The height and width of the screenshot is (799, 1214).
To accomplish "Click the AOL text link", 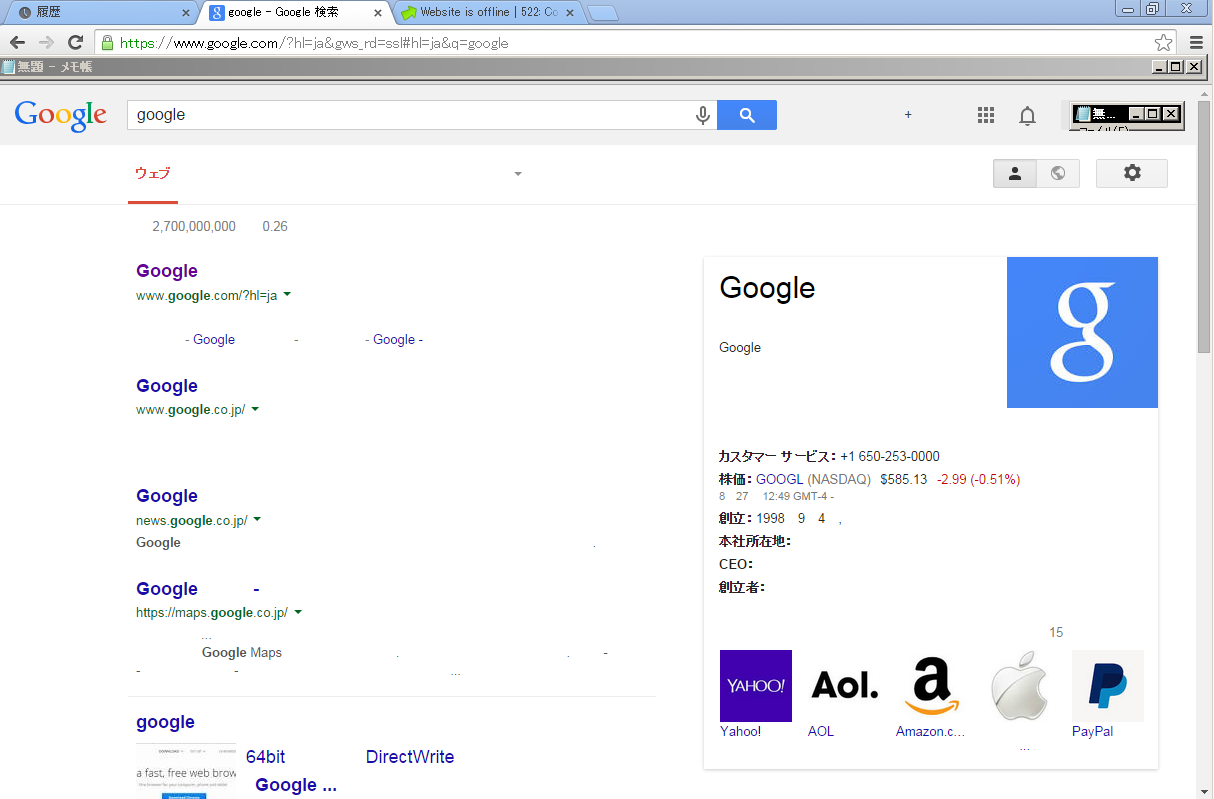I will [821, 731].
